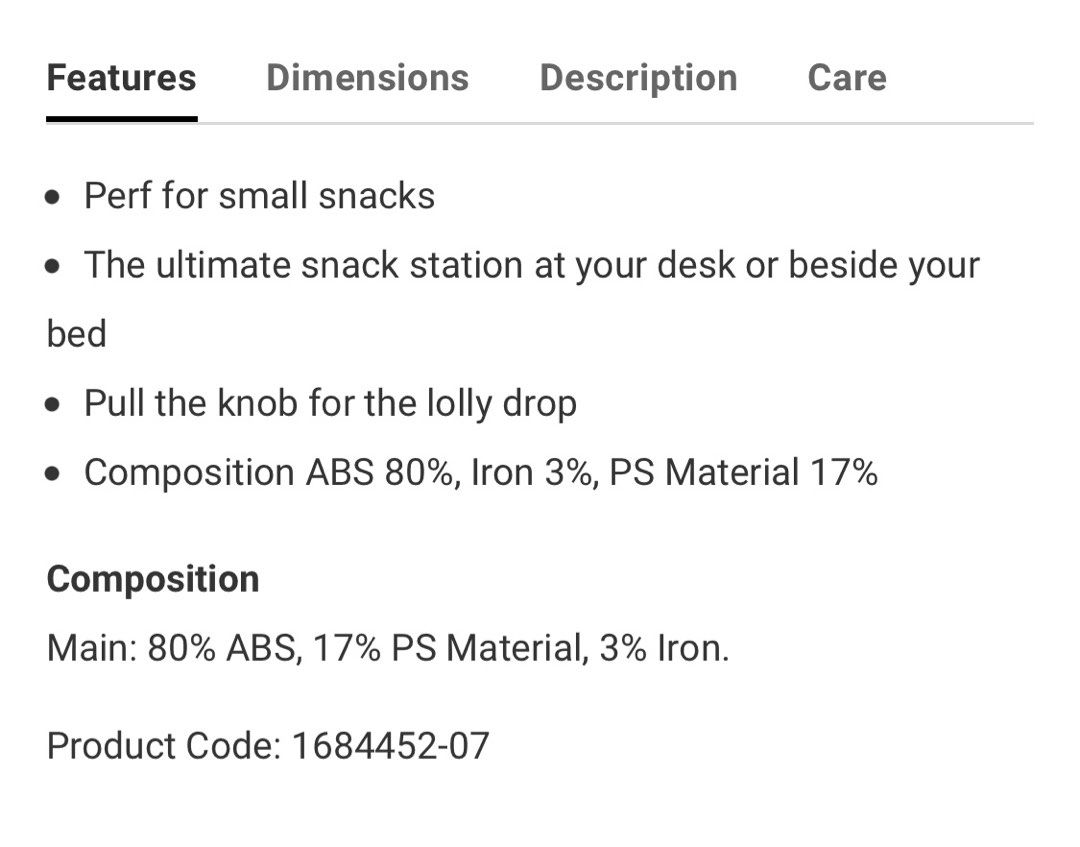Click the black underline below Features
This screenshot has width=1080, height=847.
tap(121, 118)
